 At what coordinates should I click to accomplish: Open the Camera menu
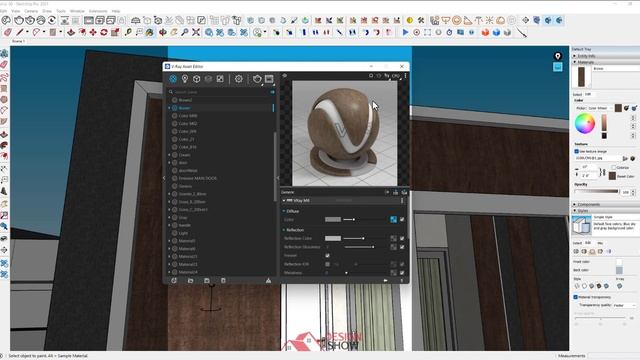click(31, 11)
